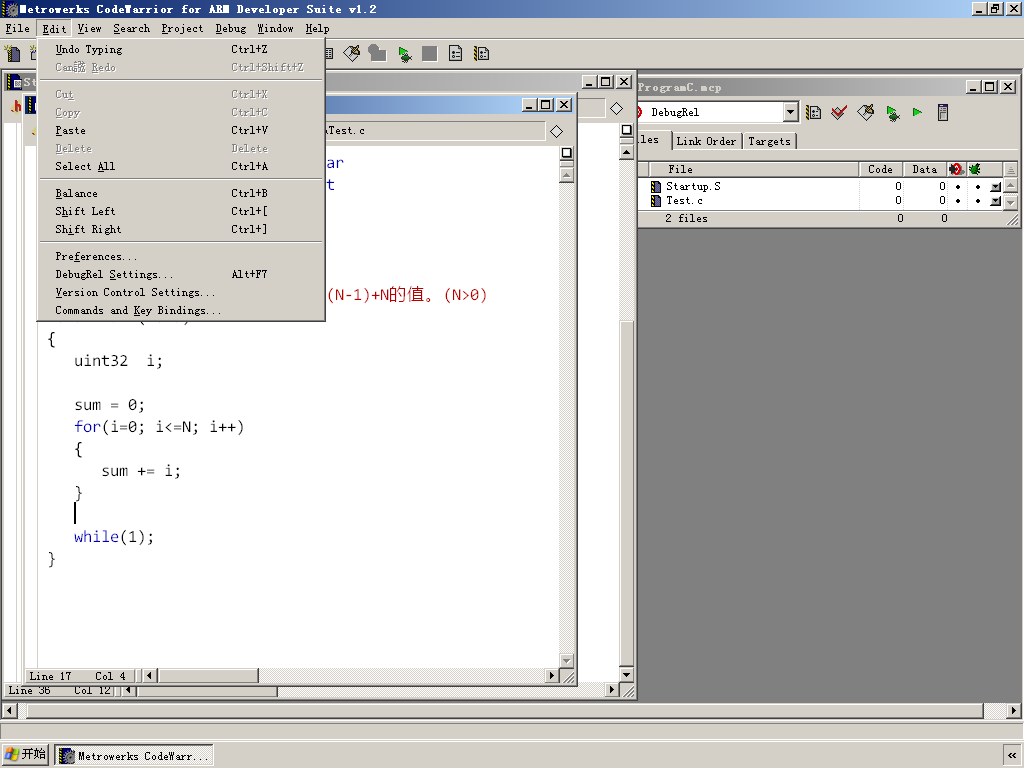Image resolution: width=1024 pixels, height=768 pixels.
Task: Toggle debug info dot for Startup.S
Action: point(978,187)
